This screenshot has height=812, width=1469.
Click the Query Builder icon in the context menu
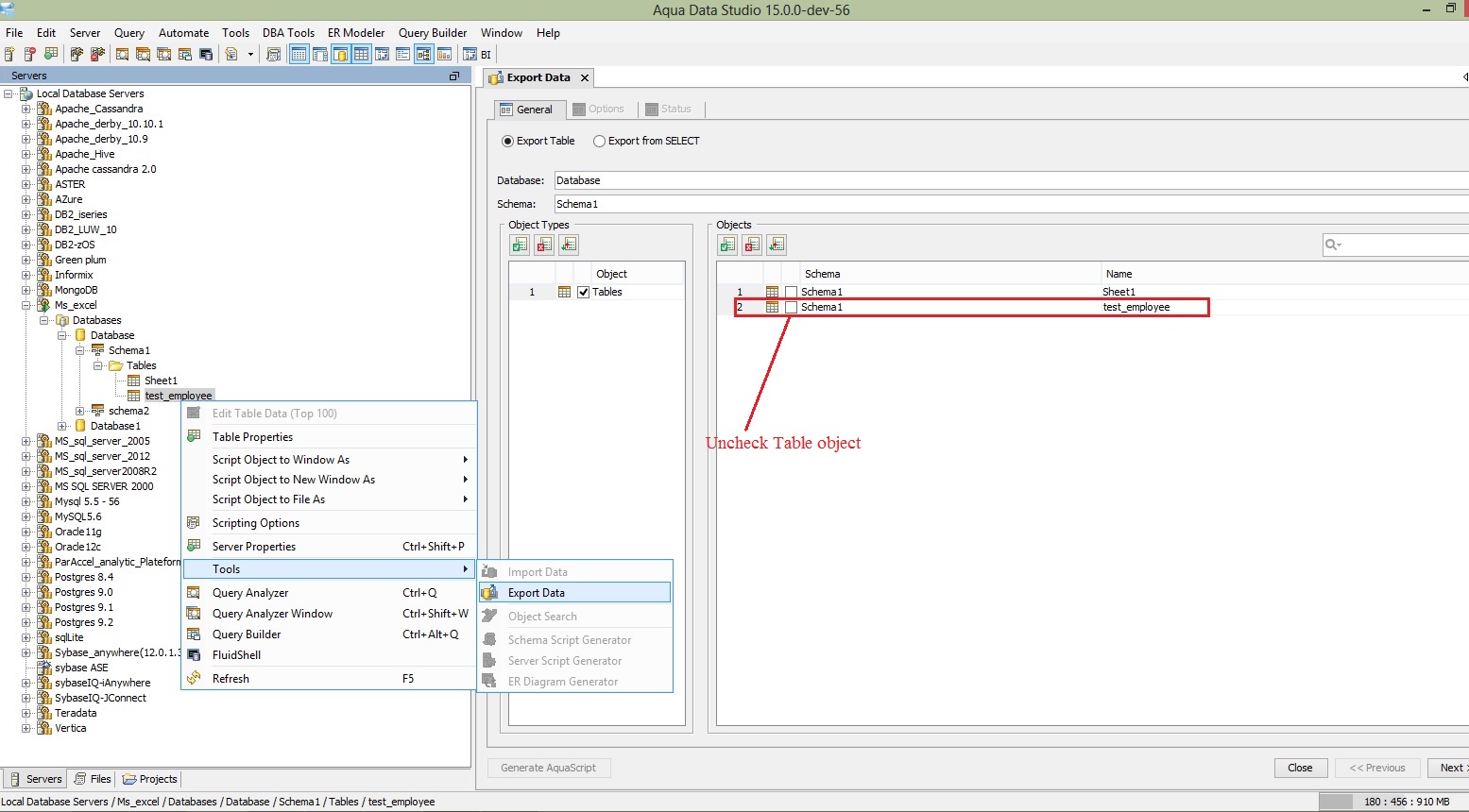click(194, 634)
